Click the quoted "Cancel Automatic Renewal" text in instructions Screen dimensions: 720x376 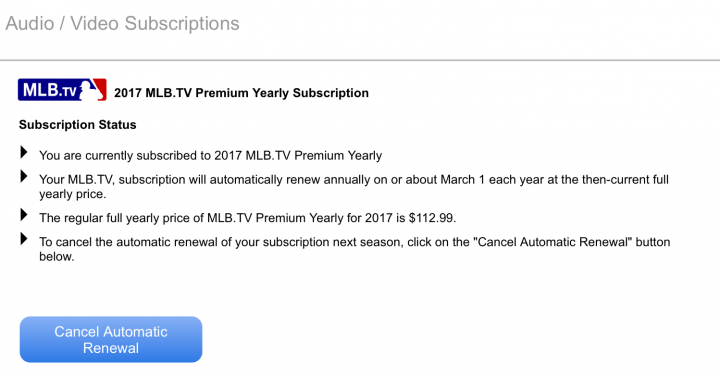555,242
